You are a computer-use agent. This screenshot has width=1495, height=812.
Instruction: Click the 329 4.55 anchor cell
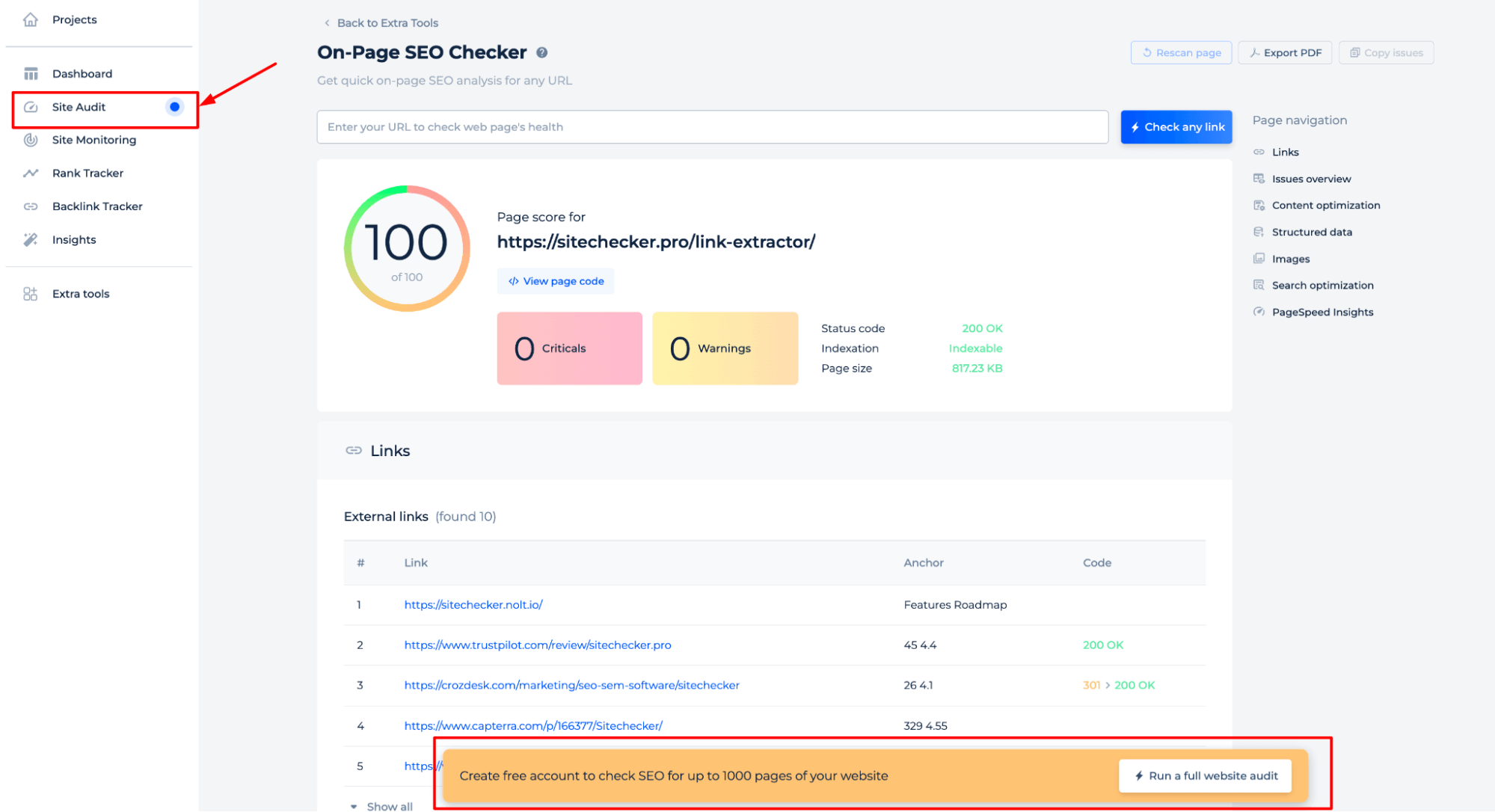click(x=926, y=726)
